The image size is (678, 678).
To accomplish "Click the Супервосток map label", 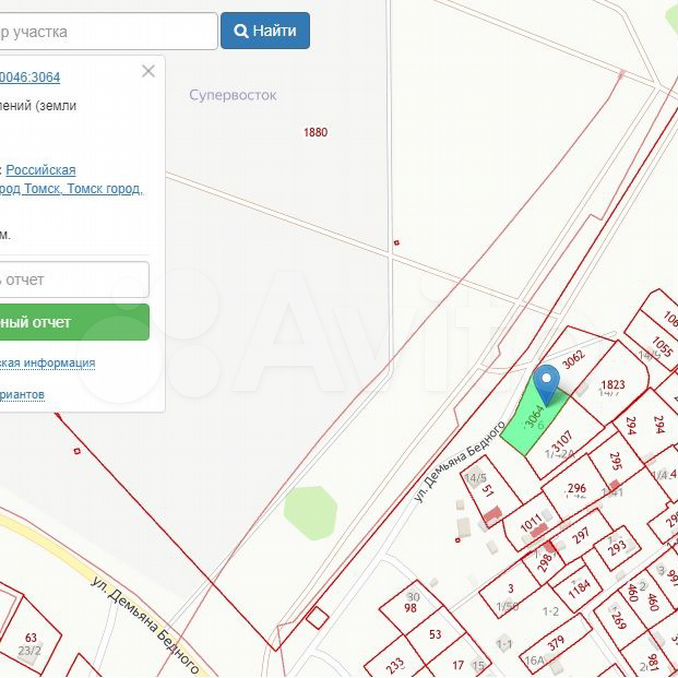I will (233, 95).
